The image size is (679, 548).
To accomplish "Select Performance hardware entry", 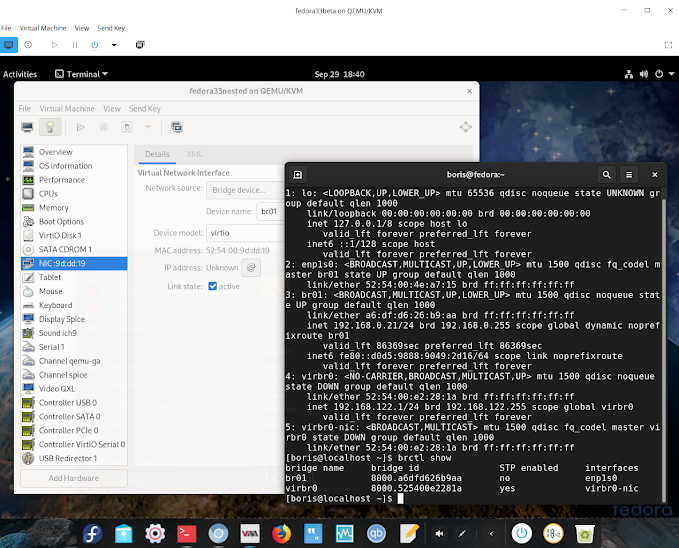I will [74, 180].
